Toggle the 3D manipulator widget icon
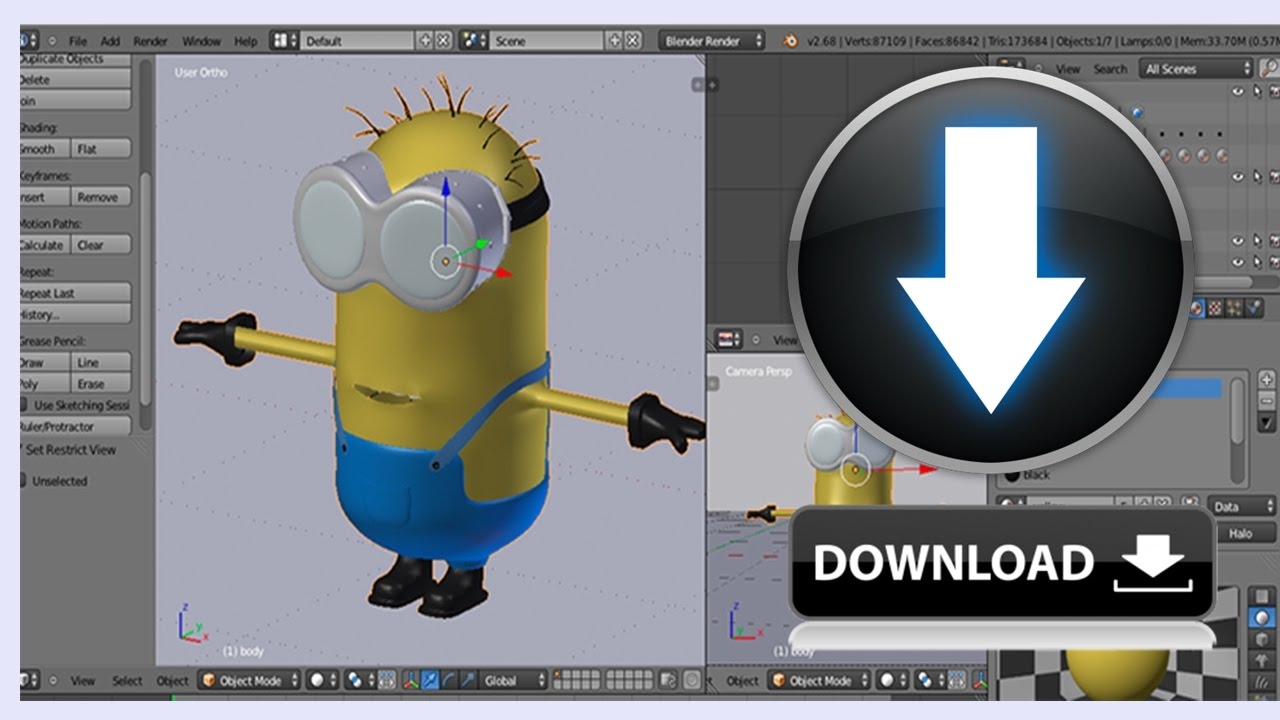1280x720 pixels. click(x=410, y=681)
